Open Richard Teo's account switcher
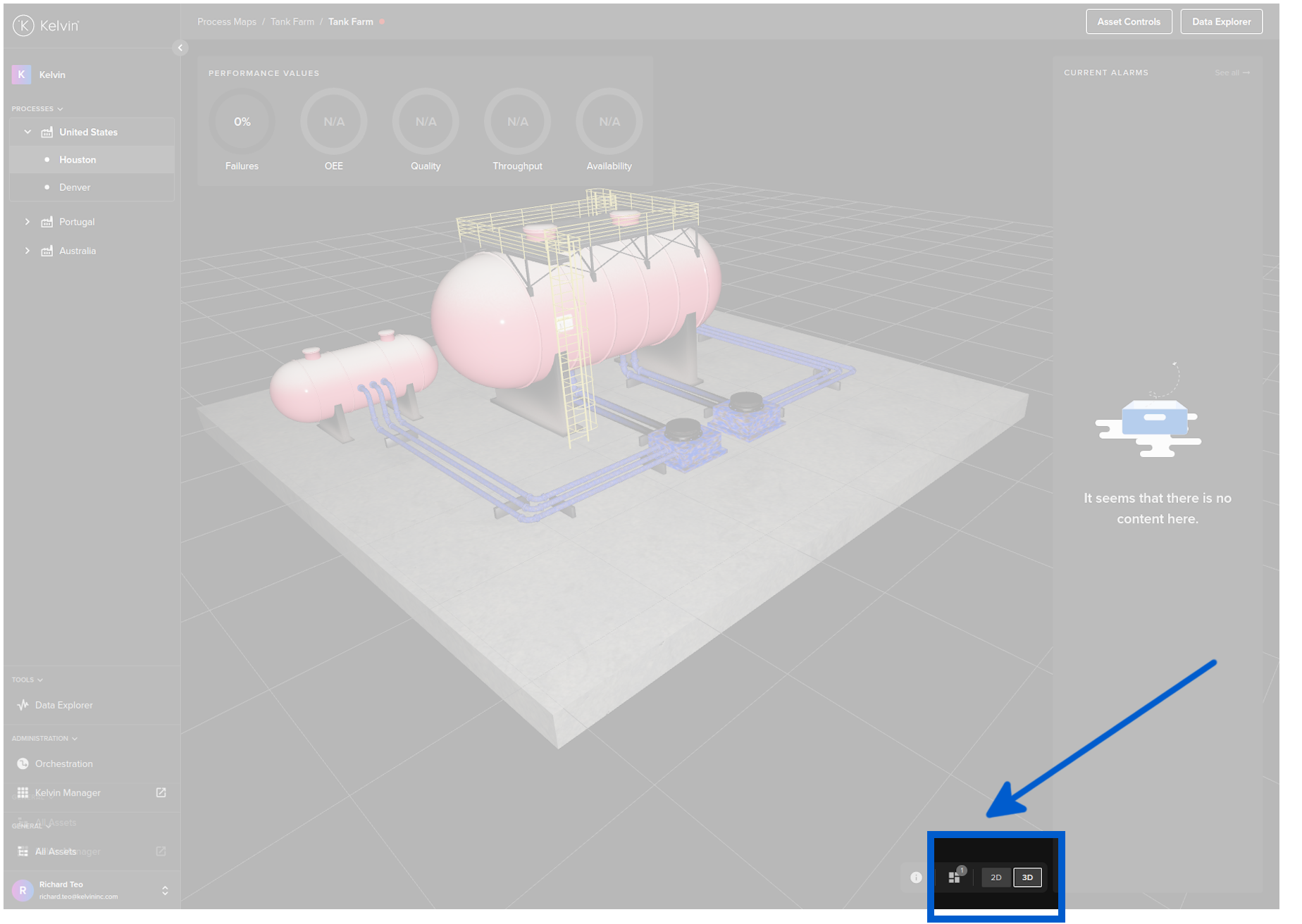 [165, 889]
